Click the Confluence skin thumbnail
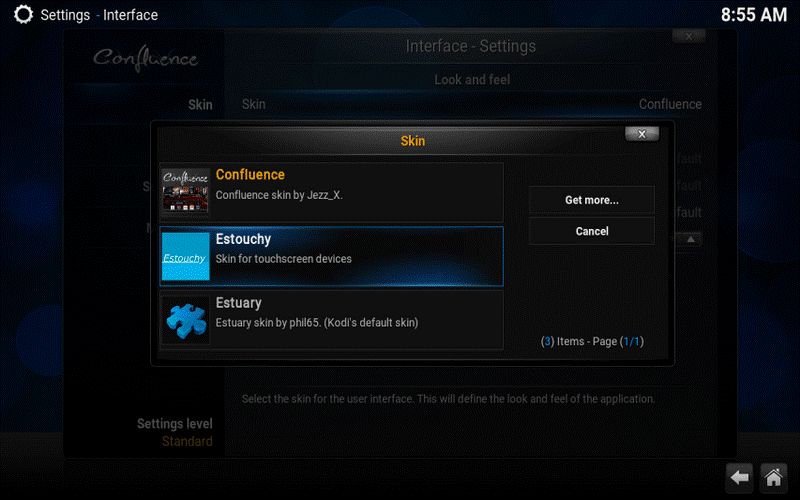Screen dimensions: 800x500 (185, 191)
